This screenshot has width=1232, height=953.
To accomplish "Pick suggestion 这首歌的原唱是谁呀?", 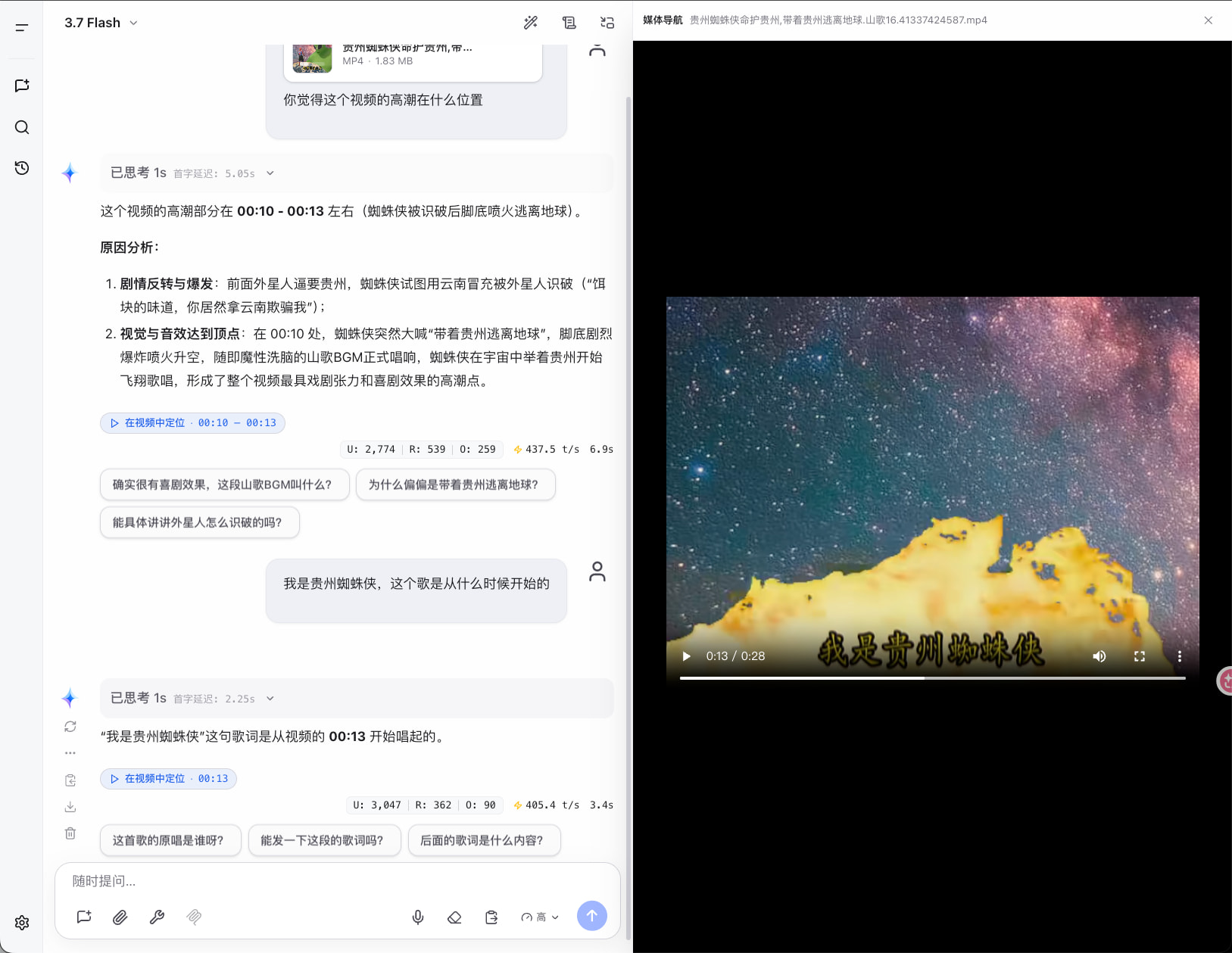I will click(x=170, y=840).
